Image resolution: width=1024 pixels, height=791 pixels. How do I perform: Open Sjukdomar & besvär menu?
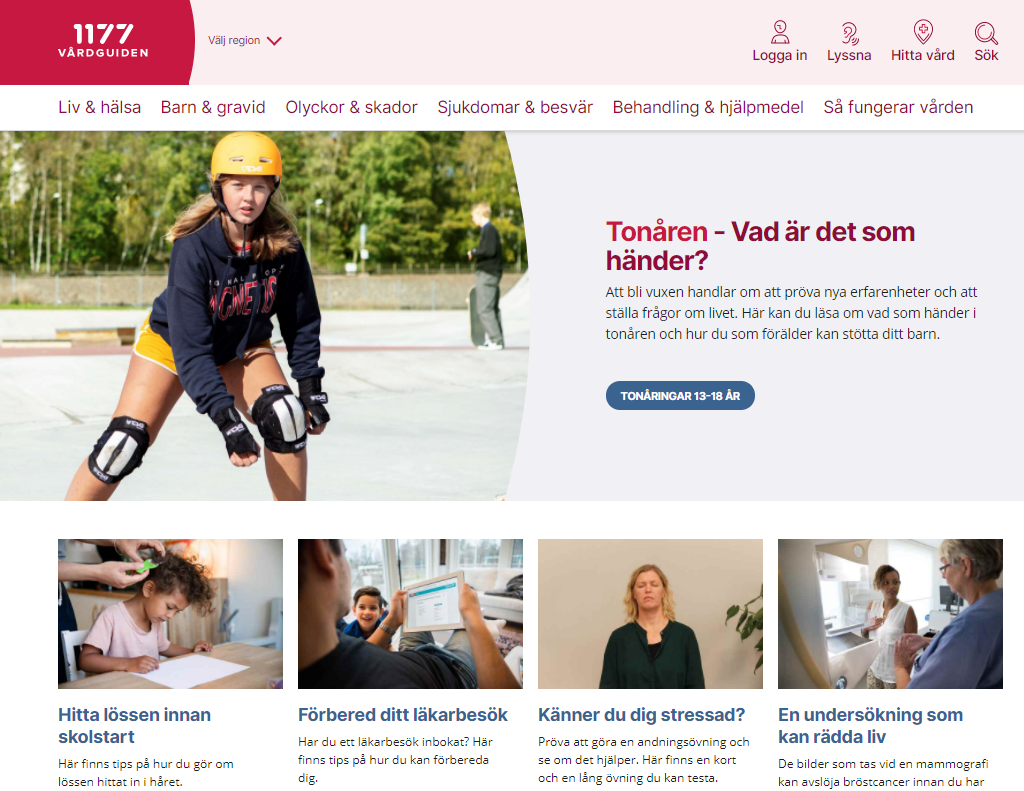click(515, 107)
